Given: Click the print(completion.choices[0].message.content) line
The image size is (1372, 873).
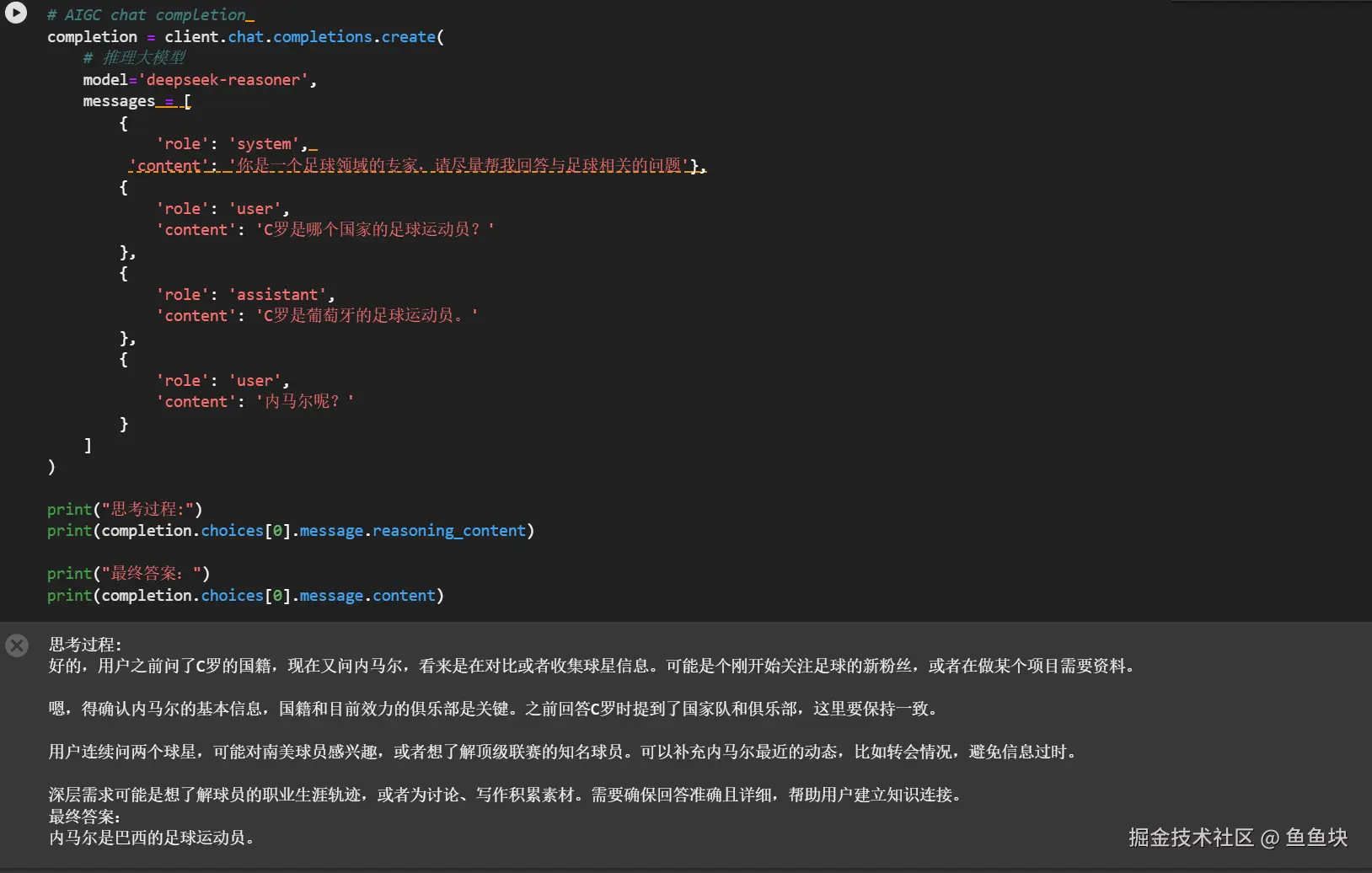Looking at the screenshot, I should tap(245, 596).
